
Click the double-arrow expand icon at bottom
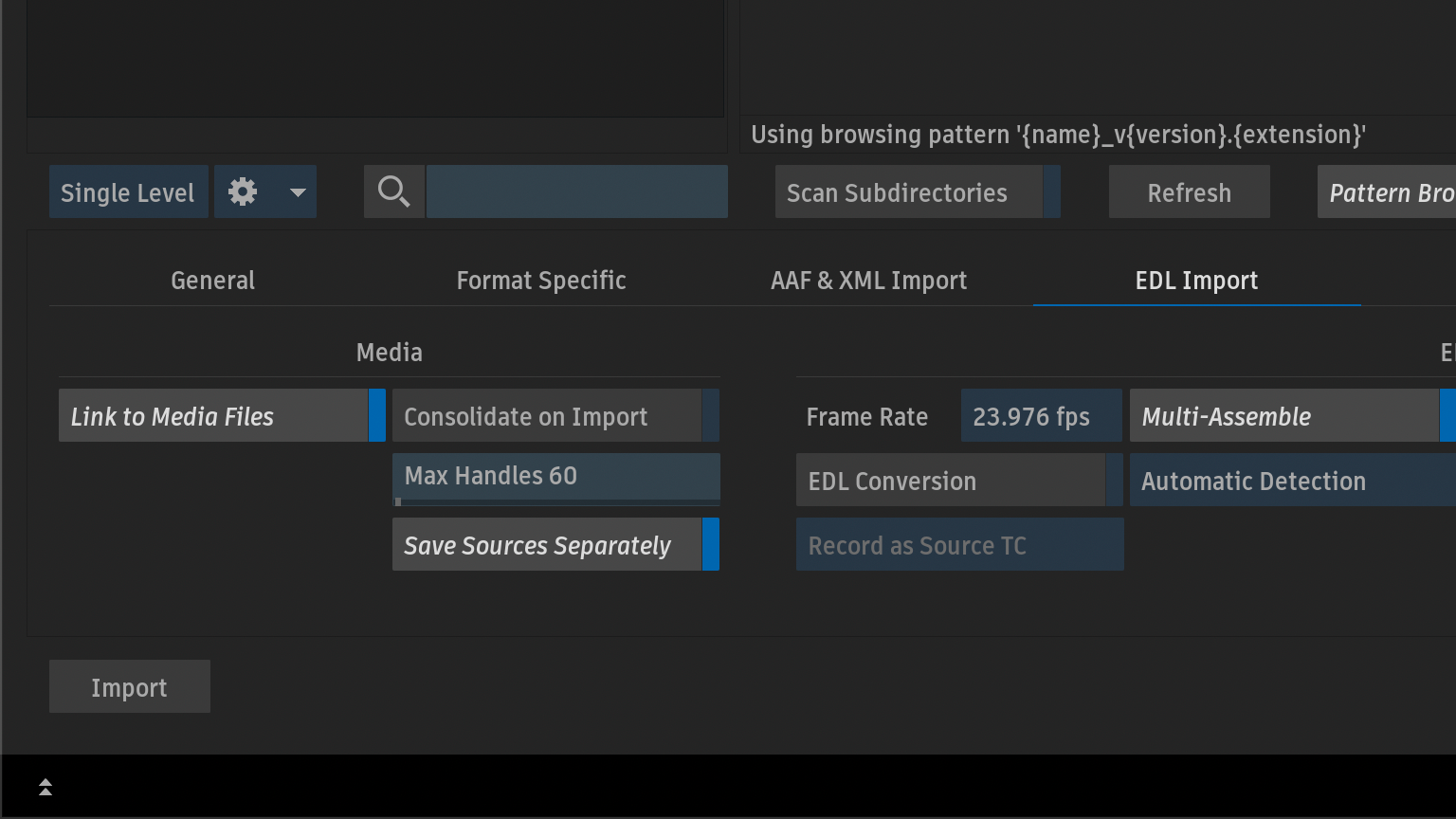(45, 787)
